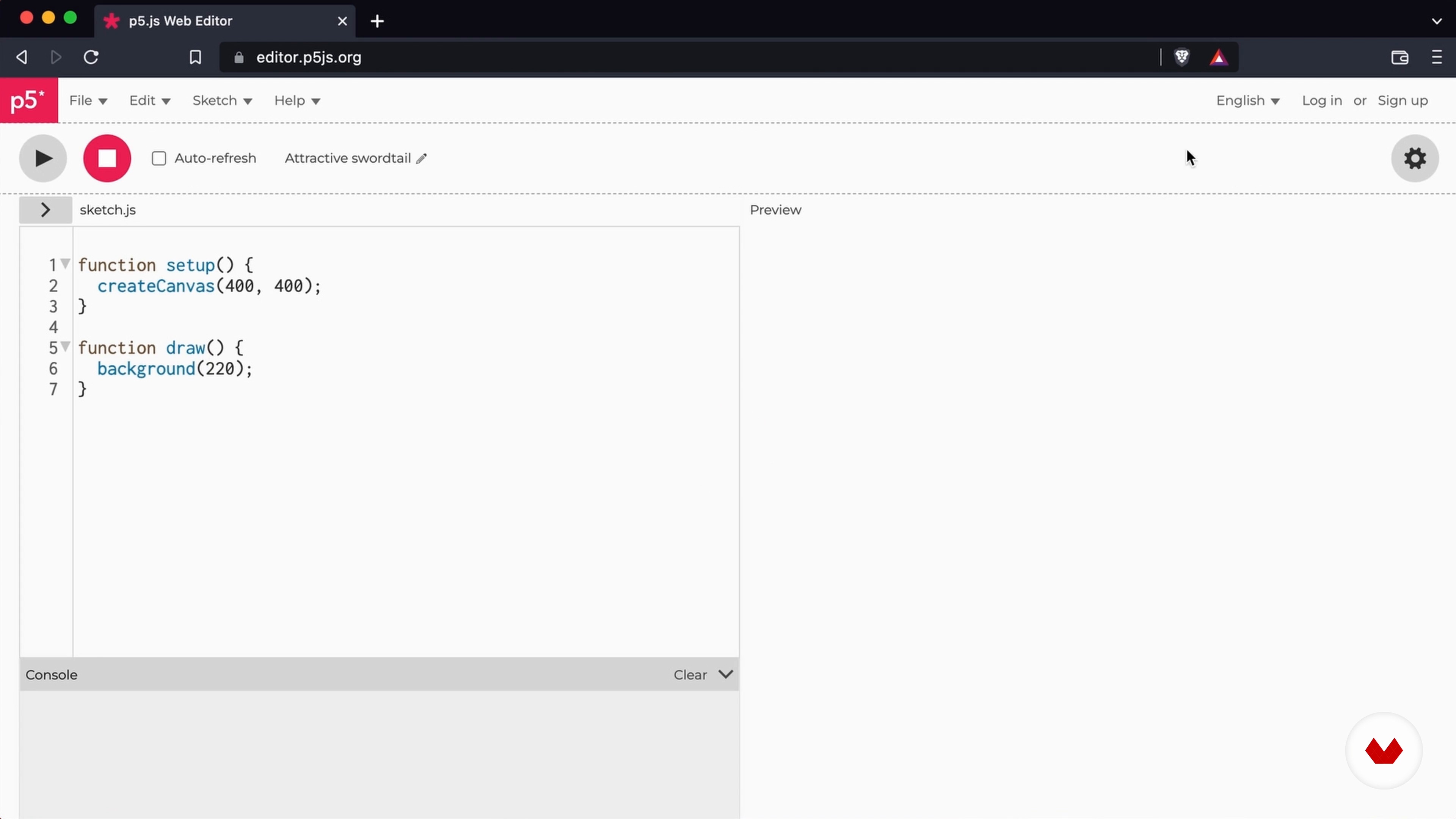1456x819 pixels.
Task: Open the File menu
Action: pos(88,100)
